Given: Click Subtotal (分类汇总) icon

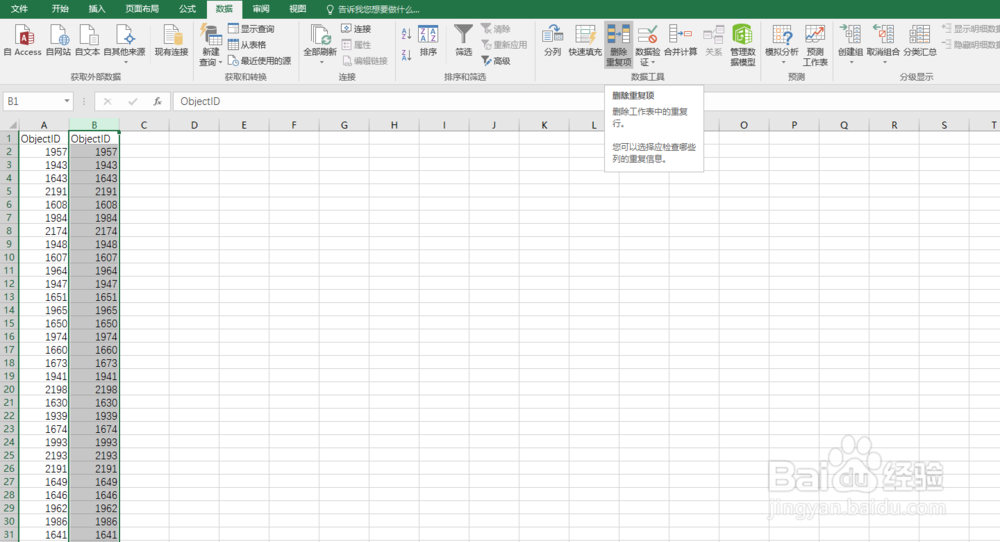Looking at the screenshot, I should click(x=920, y=34).
